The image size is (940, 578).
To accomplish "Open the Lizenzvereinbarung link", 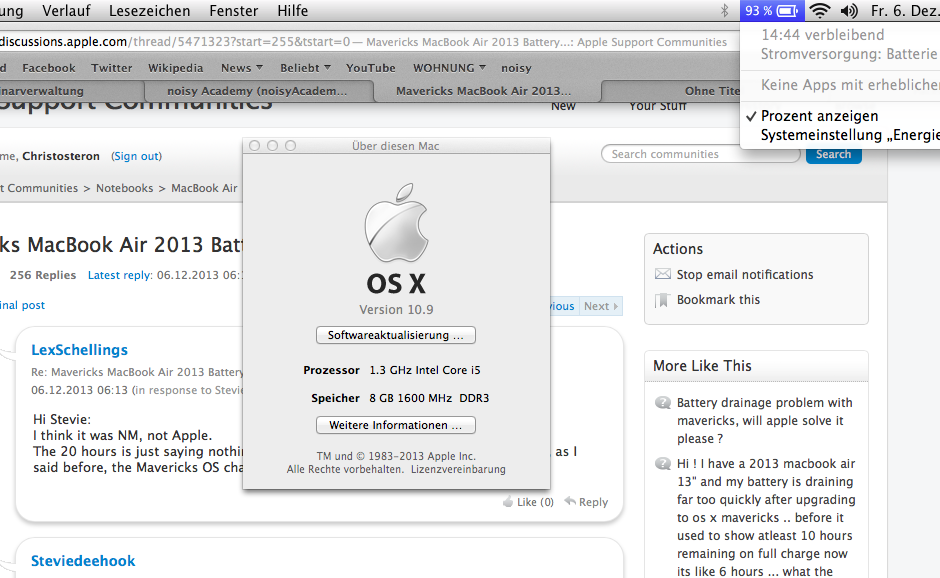I will [458, 469].
